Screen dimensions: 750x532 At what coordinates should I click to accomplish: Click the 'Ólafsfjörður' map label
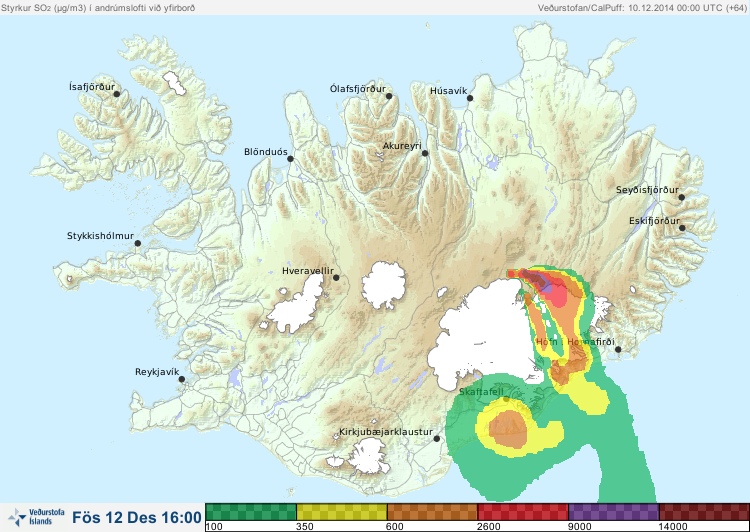358,89
